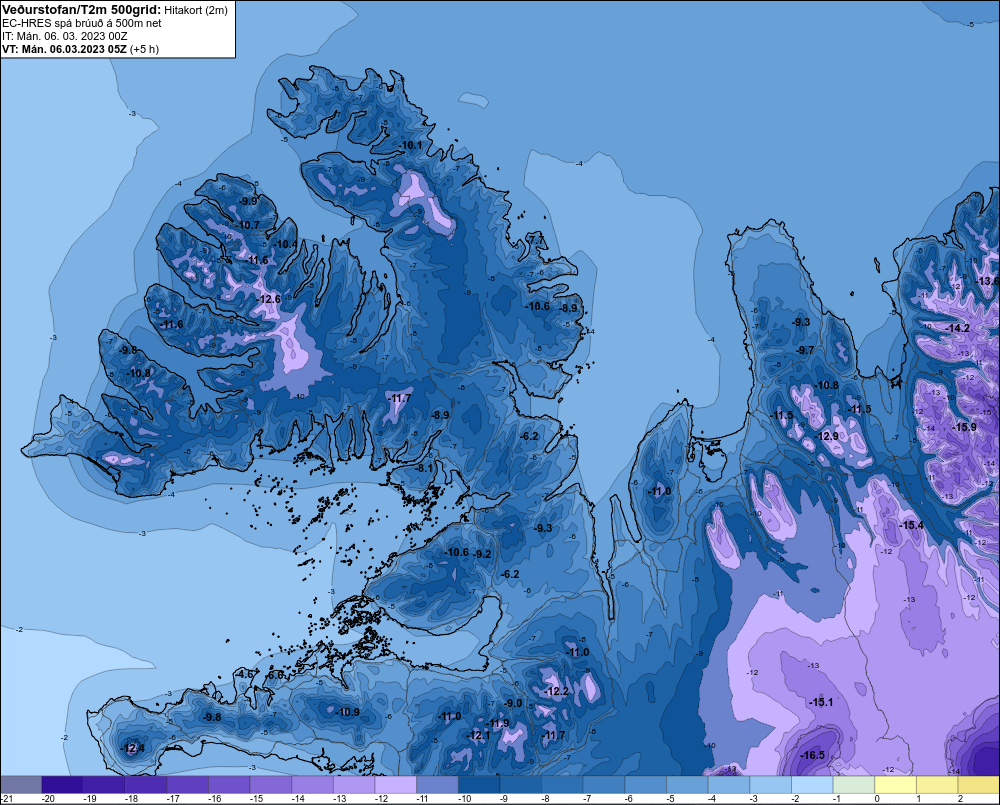Viewport: 1000px width, 805px height.
Task: Click the "-7.7" temperature value
Action: (x=536, y=239)
